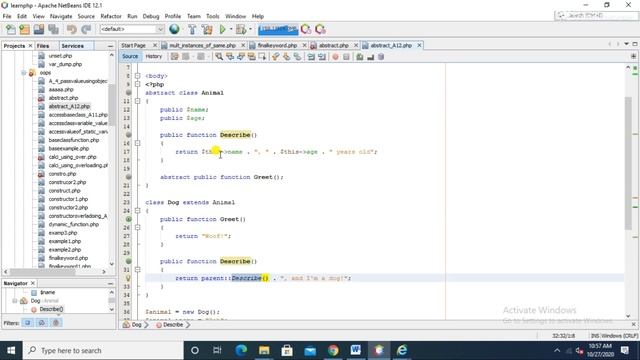Click the lightbulb hint on line 32
The width and height of the screenshot is (640, 360).
[128, 278]
